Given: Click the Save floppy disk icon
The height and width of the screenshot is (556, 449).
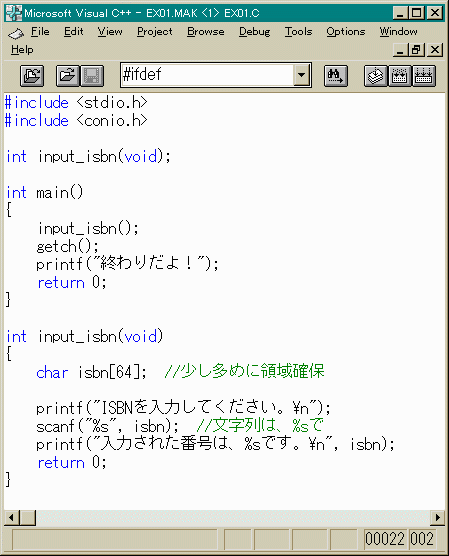Looking at the screenshot, I should [92, 76].
